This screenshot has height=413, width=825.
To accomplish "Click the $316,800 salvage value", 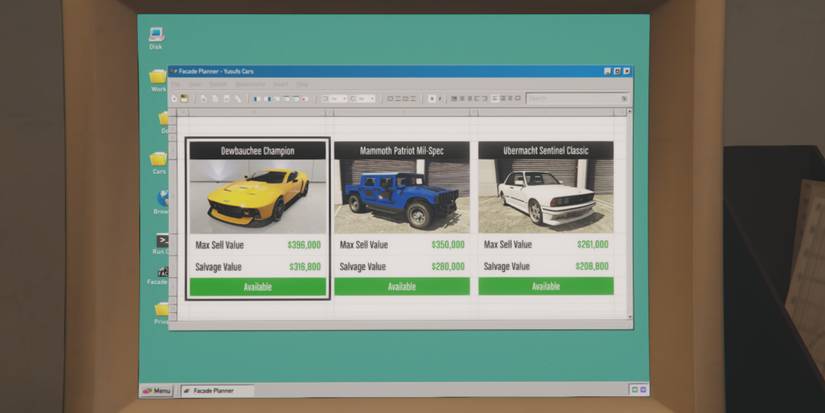I will [305, 267].
